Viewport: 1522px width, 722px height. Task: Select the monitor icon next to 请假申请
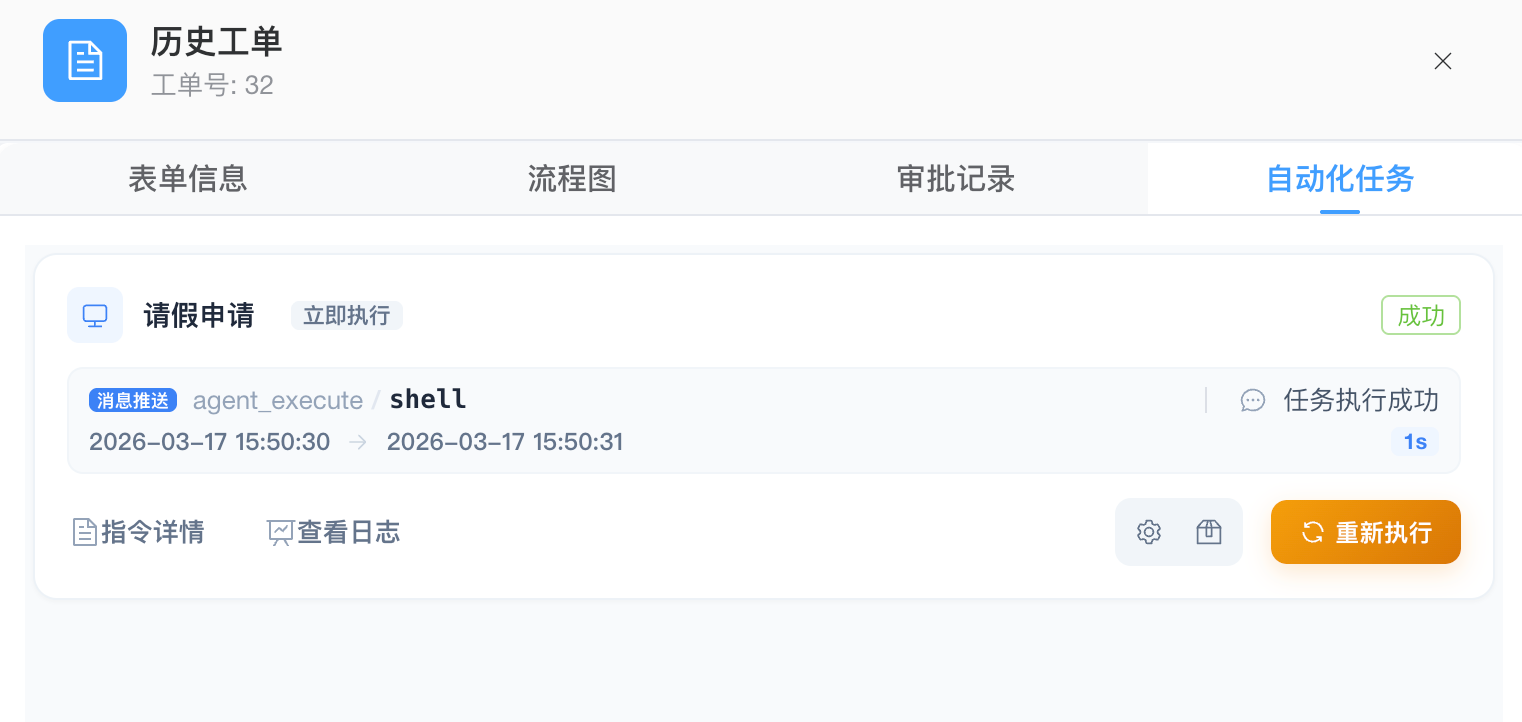point(95,314)
